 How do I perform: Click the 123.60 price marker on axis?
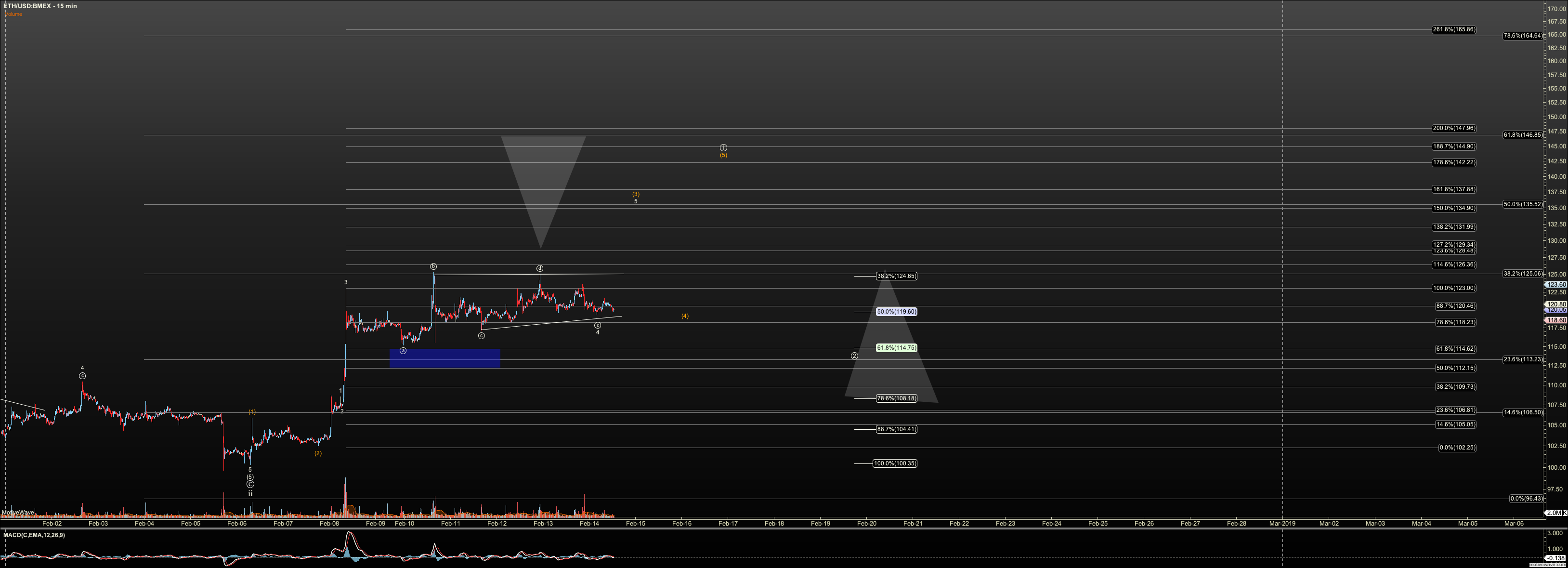[x=1556, y=284]
